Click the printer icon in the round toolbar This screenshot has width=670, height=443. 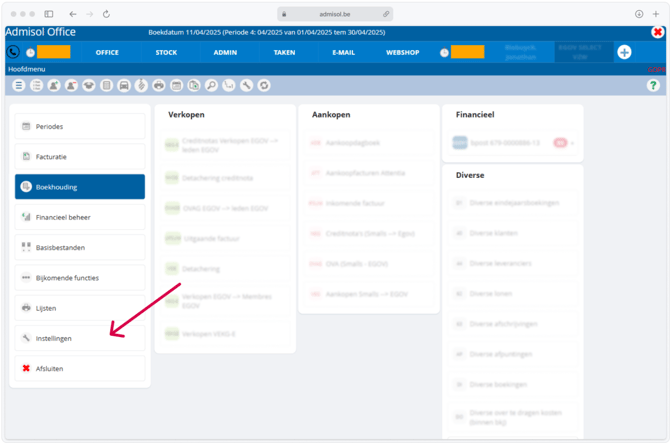click(159, 85)
